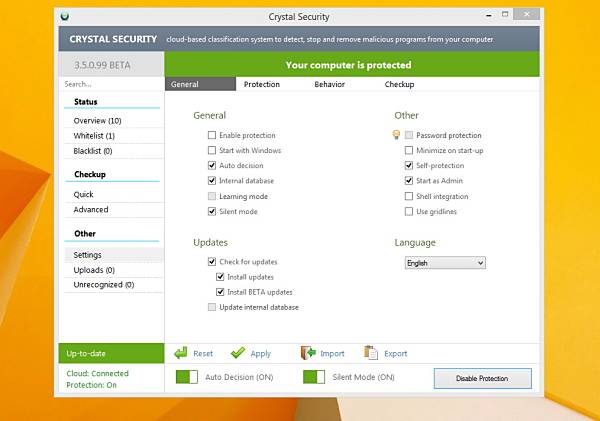Click the Cloud: Connected status text
Image resolution: width=600 pixels, height=421 pixels.
point(97,373)
